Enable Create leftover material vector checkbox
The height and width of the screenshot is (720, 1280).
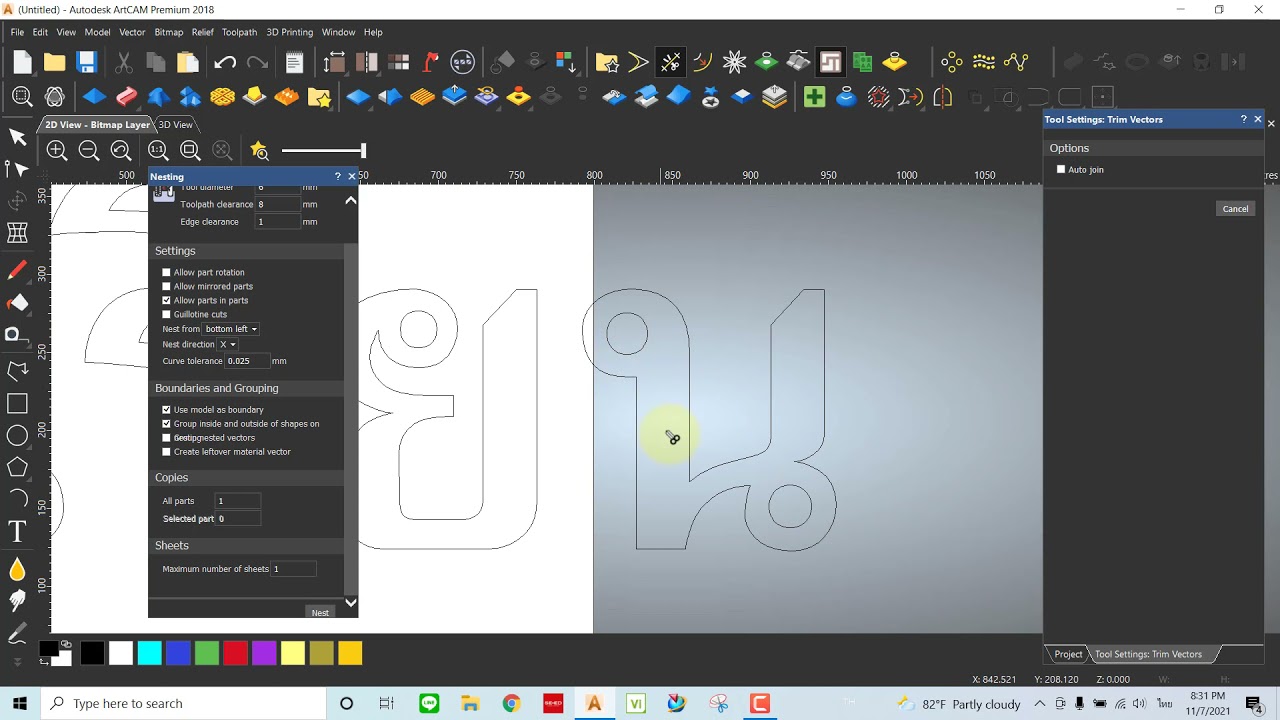click(x=166, y=452)
